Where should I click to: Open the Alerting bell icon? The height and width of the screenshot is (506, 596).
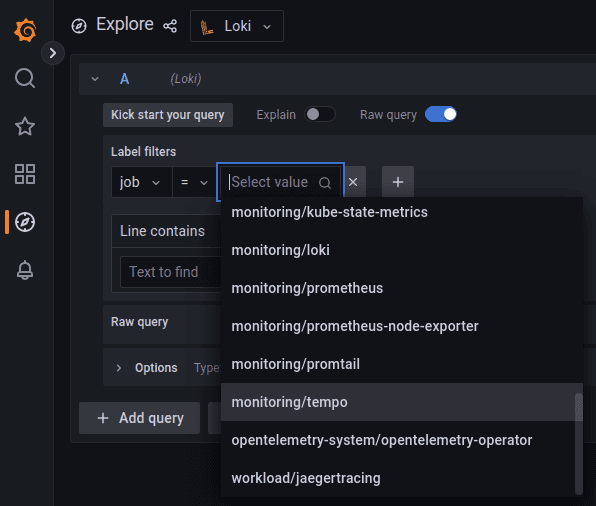pos(25,270)
